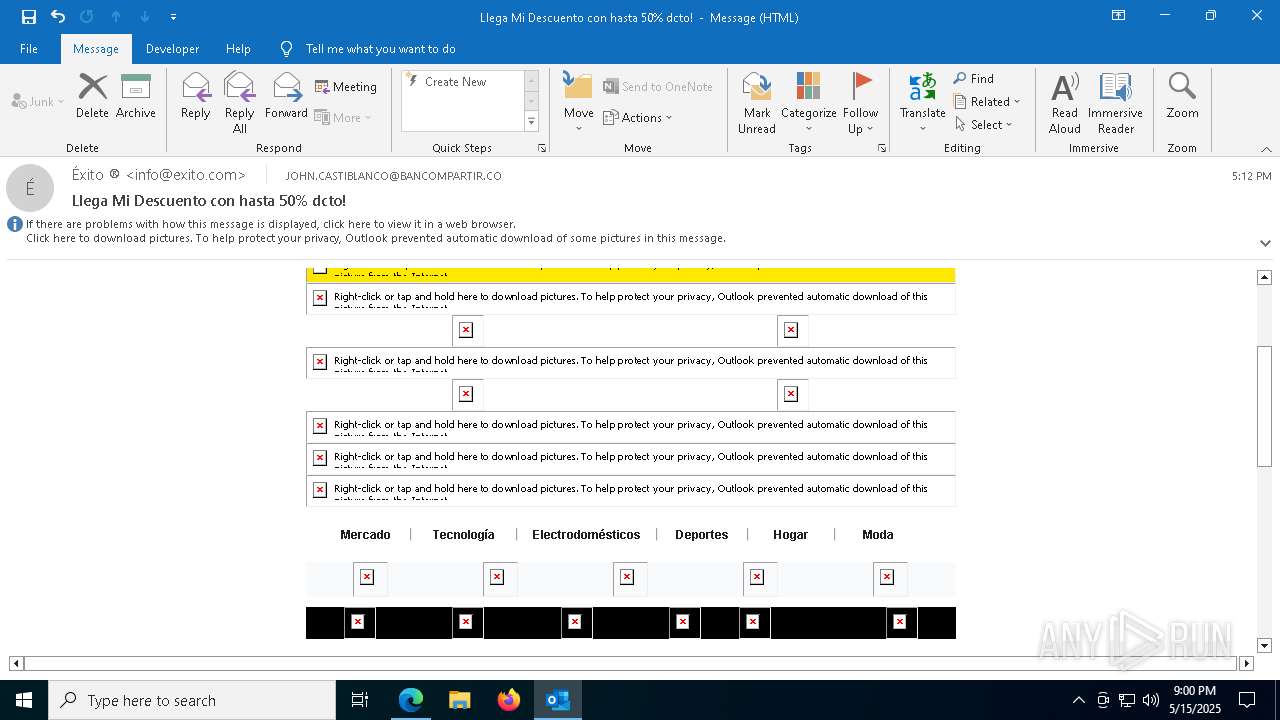Expand the Related dropdown
The width and height of the screenshot is (1280, 720).
(x=987, y=102)
